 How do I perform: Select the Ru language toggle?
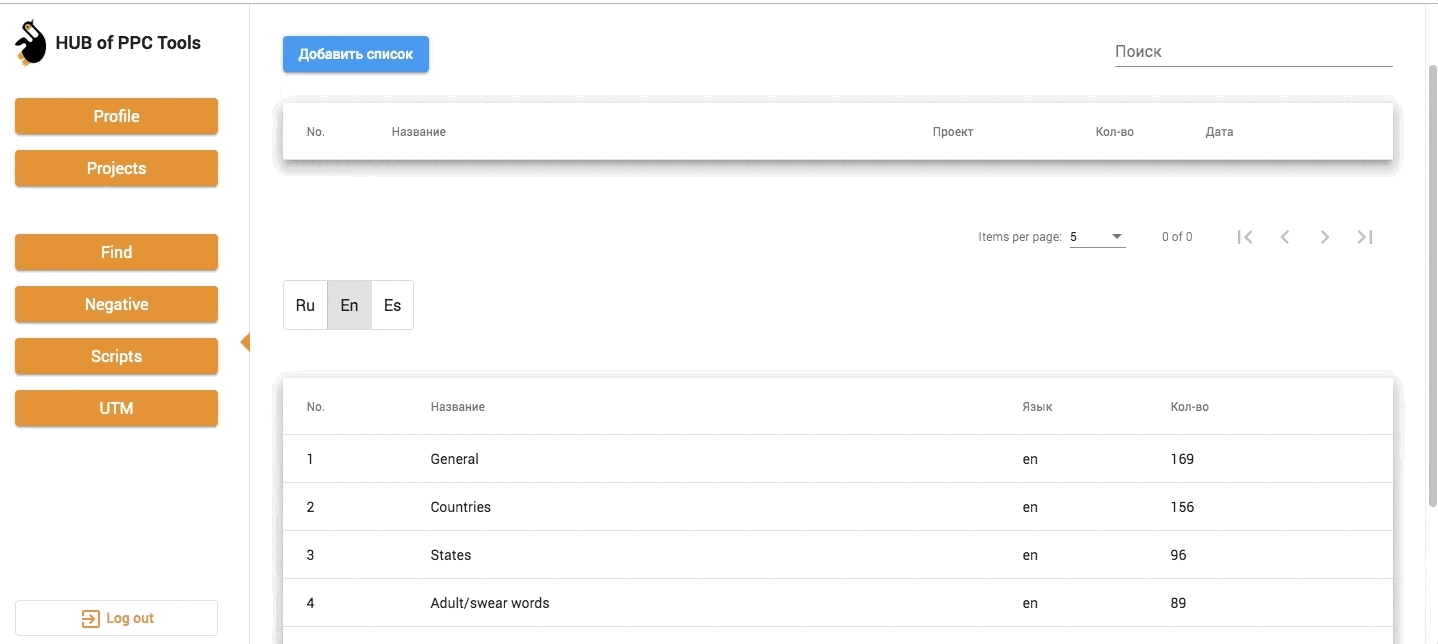[305, 305]
